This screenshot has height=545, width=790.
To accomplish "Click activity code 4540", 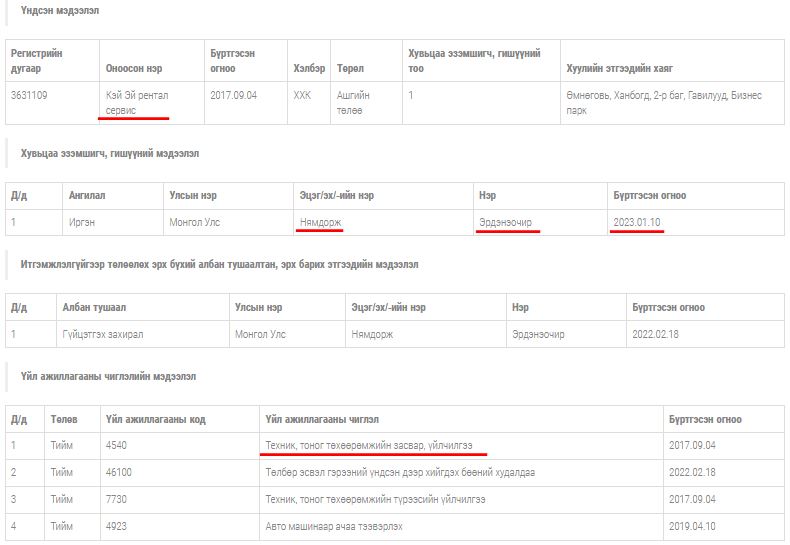I will [117, 445].
